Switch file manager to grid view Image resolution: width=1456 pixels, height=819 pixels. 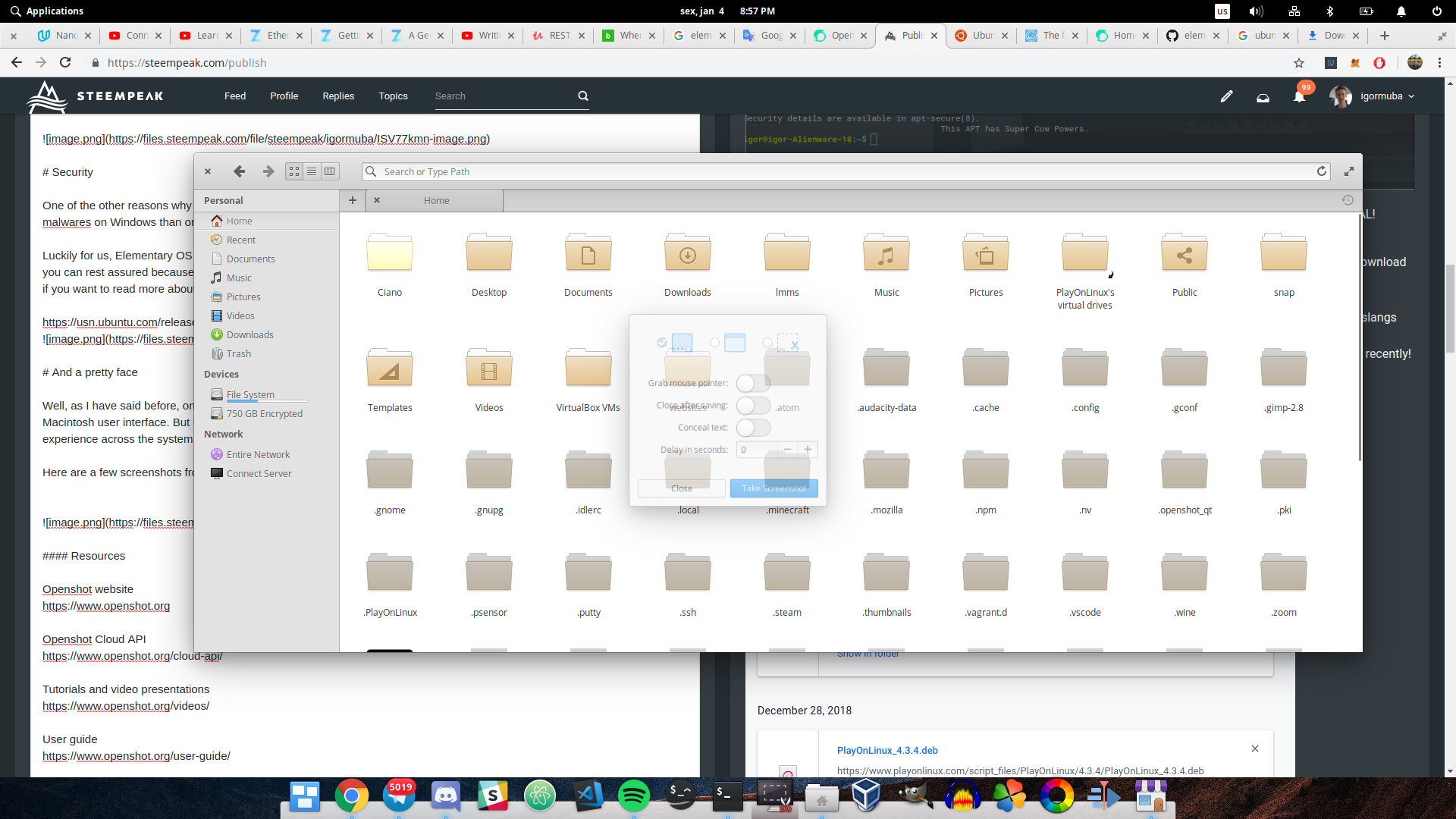coord(294,171)
